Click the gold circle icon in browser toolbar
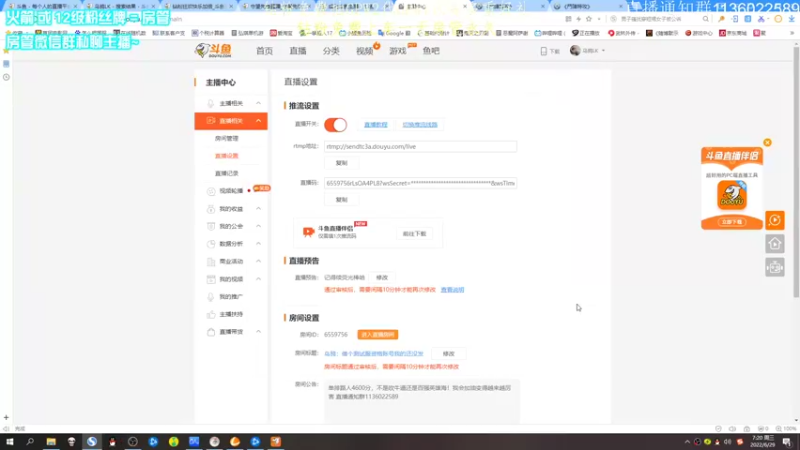 tap(778, 19)
